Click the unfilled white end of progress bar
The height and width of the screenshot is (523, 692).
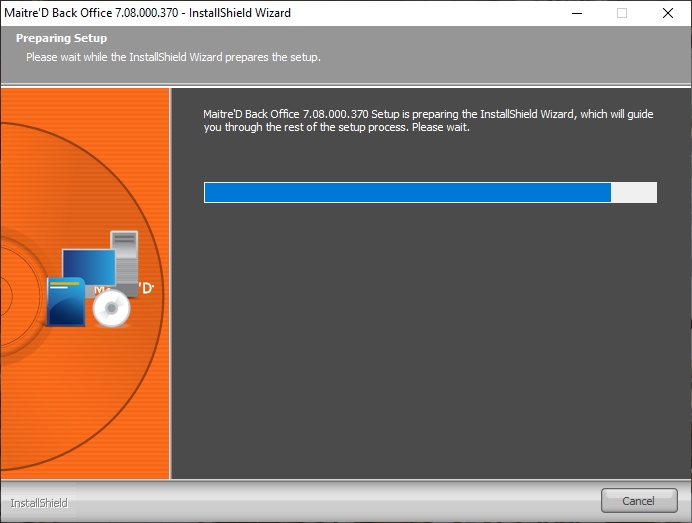634,193
